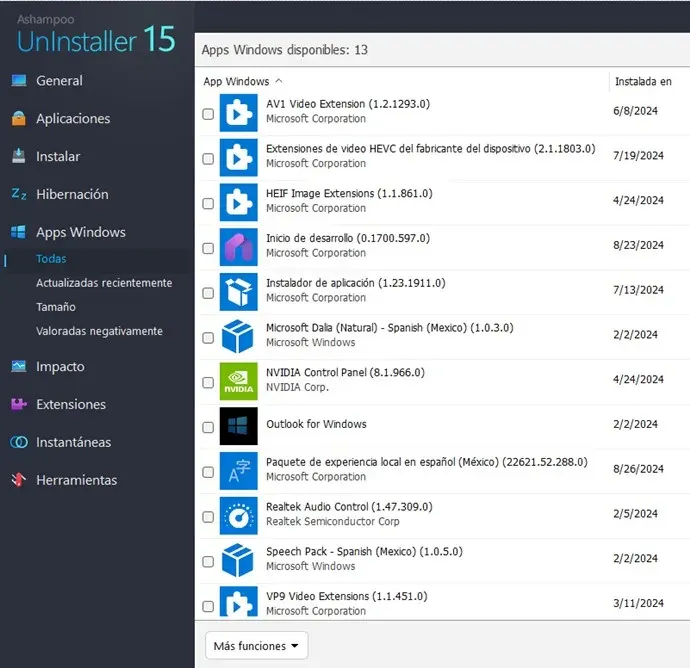Open the Herramientas section
The image size is (690, 668).
[77, 480]
